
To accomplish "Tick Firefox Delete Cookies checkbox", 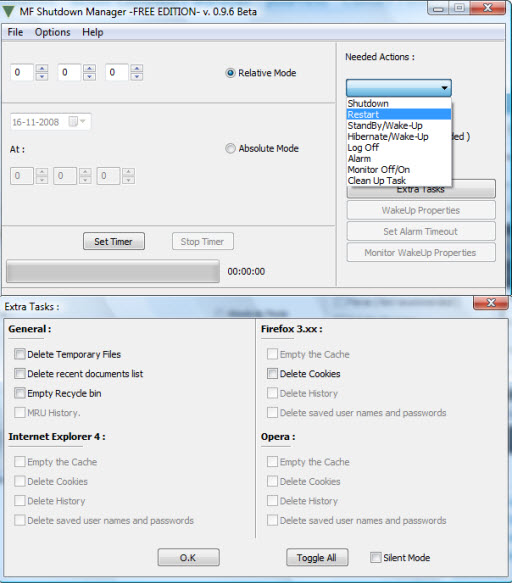I will pyautogui.click(x=272, y=374).
